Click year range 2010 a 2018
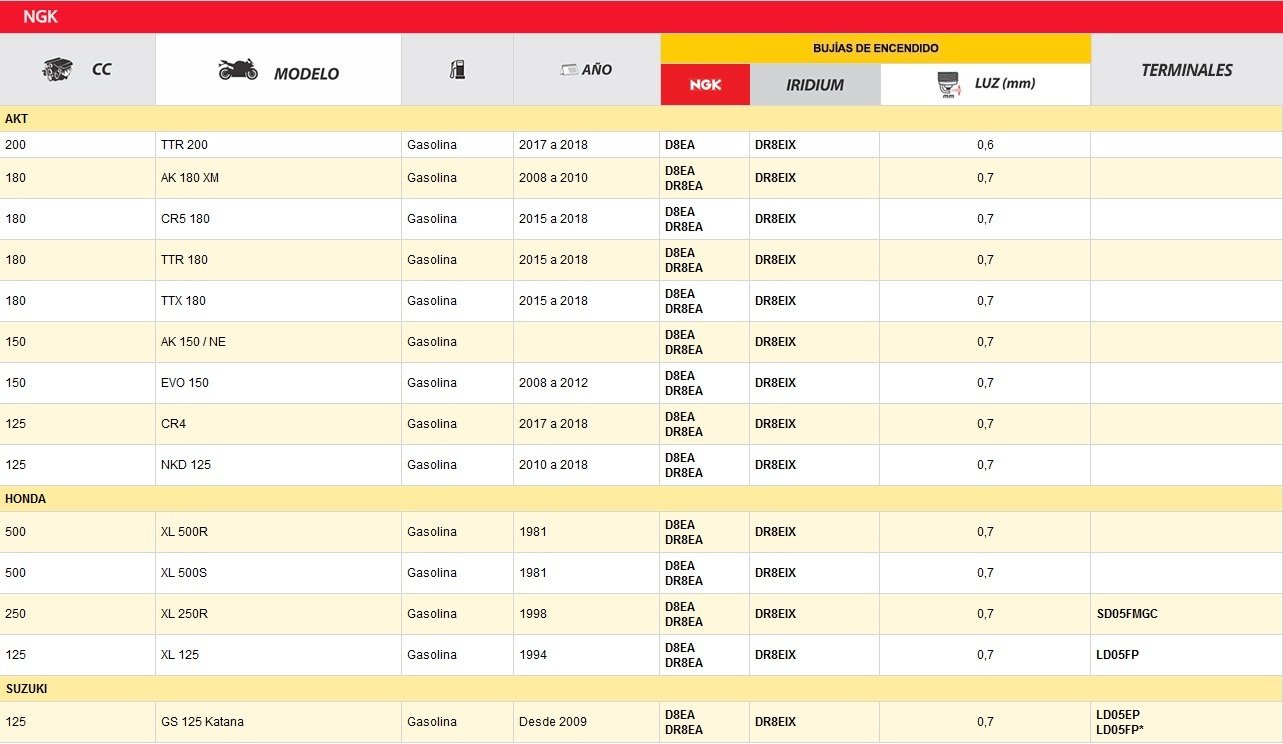This screenshot has width=1283, height=744. pyautogui.click(x=553, y=465)
